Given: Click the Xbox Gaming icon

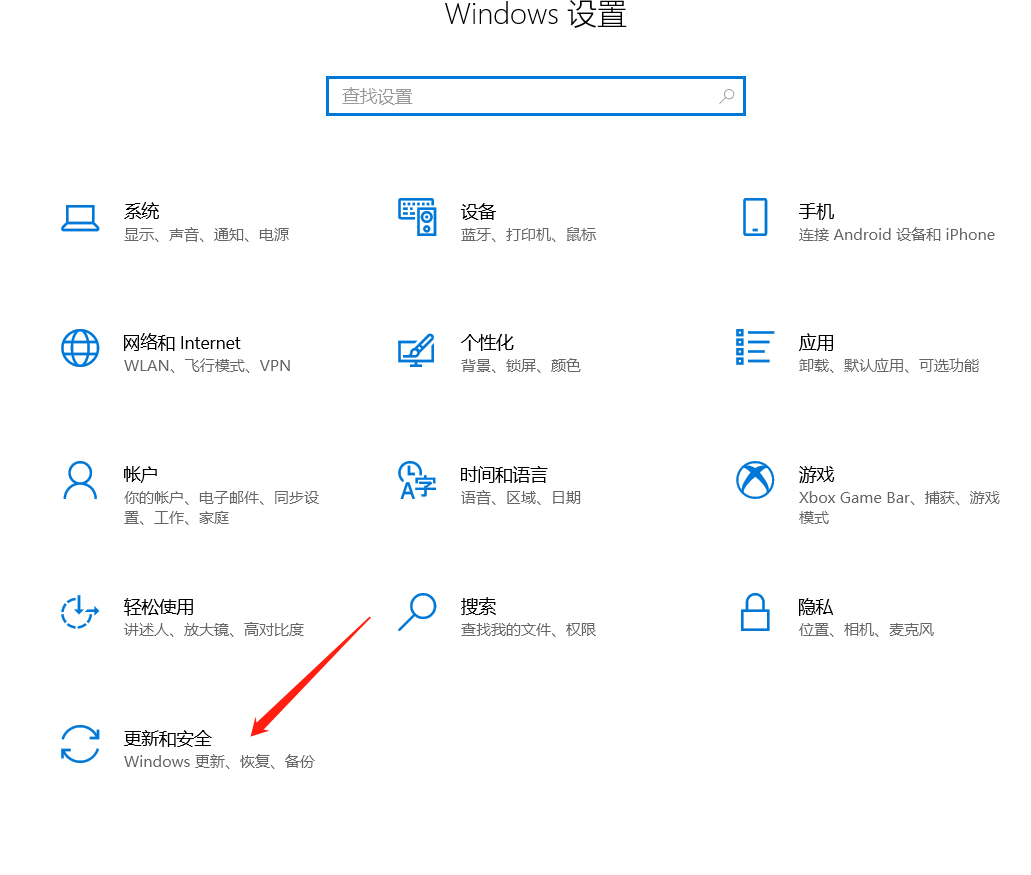Looking at the screenshot, I should click(755, 480).
